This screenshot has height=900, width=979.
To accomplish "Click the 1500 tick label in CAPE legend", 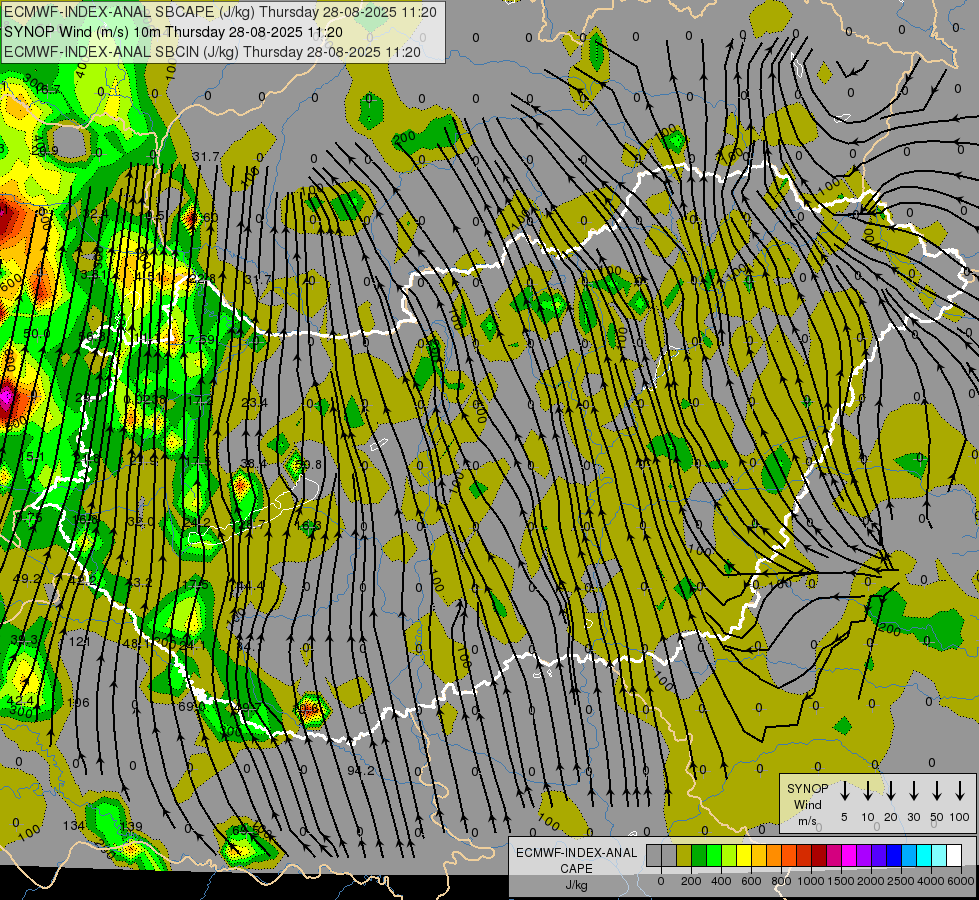I will click(x=841, y=881).
